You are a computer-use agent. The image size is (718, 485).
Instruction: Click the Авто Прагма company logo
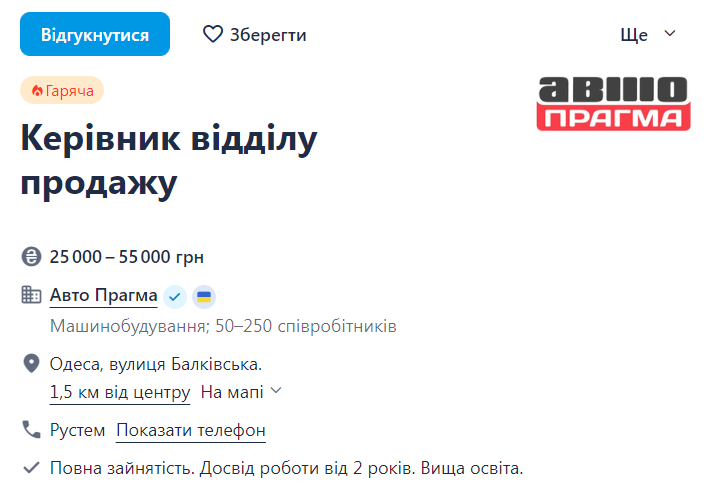[614, 104]
